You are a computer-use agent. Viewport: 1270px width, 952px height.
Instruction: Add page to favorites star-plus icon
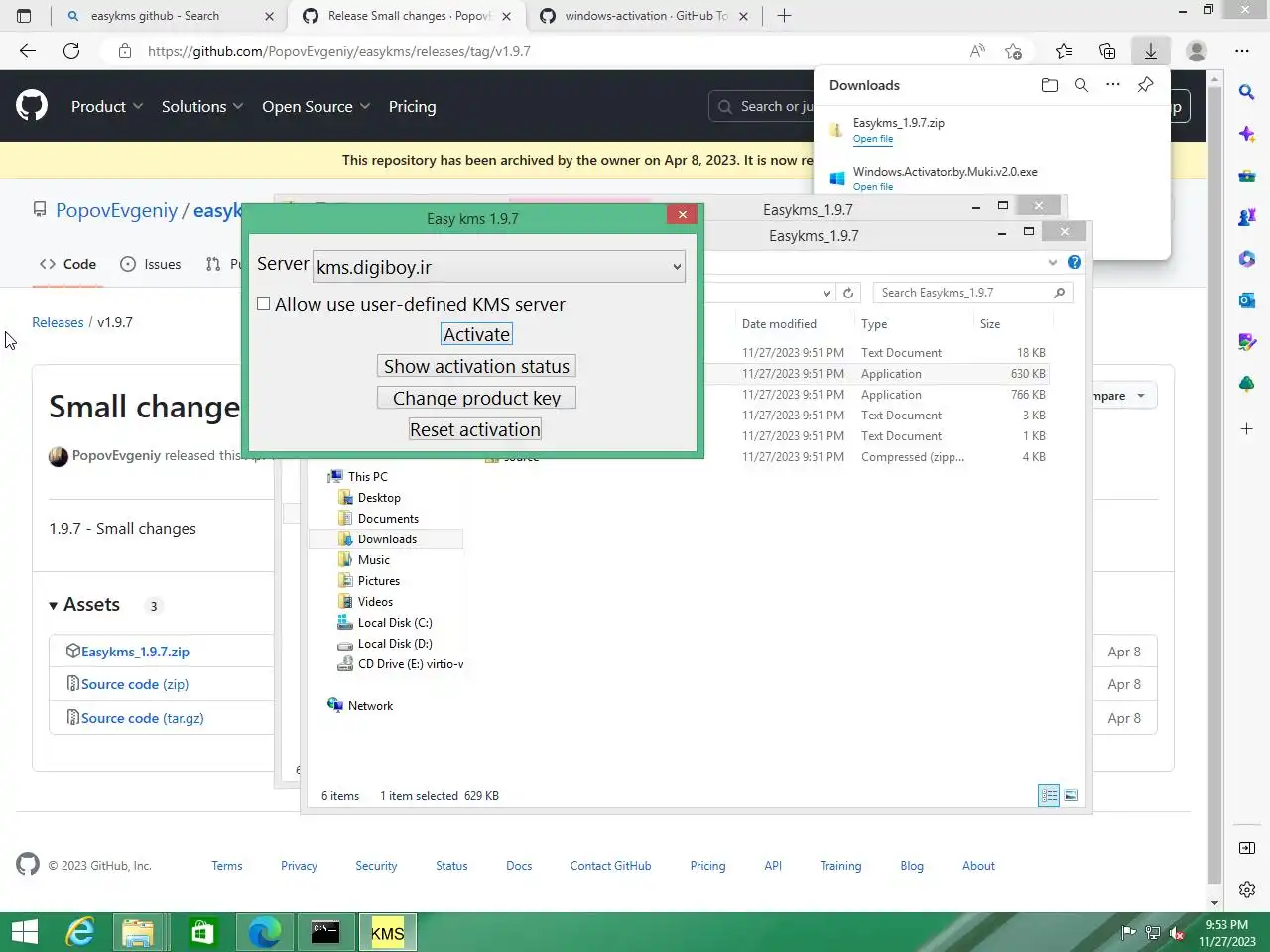[1013, 51]
